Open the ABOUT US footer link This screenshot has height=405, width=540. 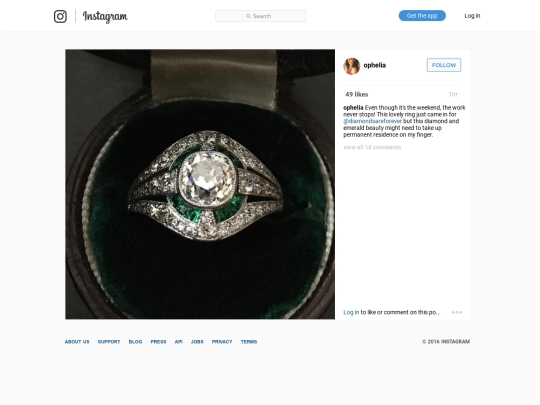point(77,342)
